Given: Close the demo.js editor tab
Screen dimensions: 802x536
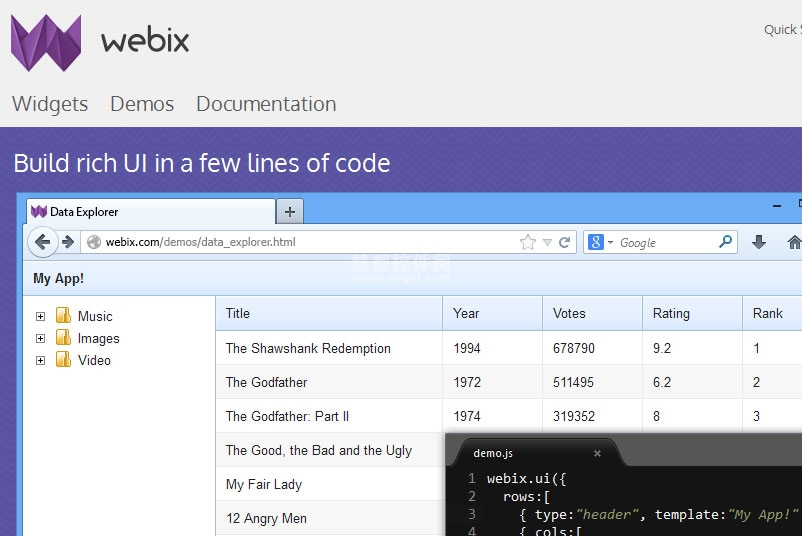Looking at the screenshot, I should [597, 453].
